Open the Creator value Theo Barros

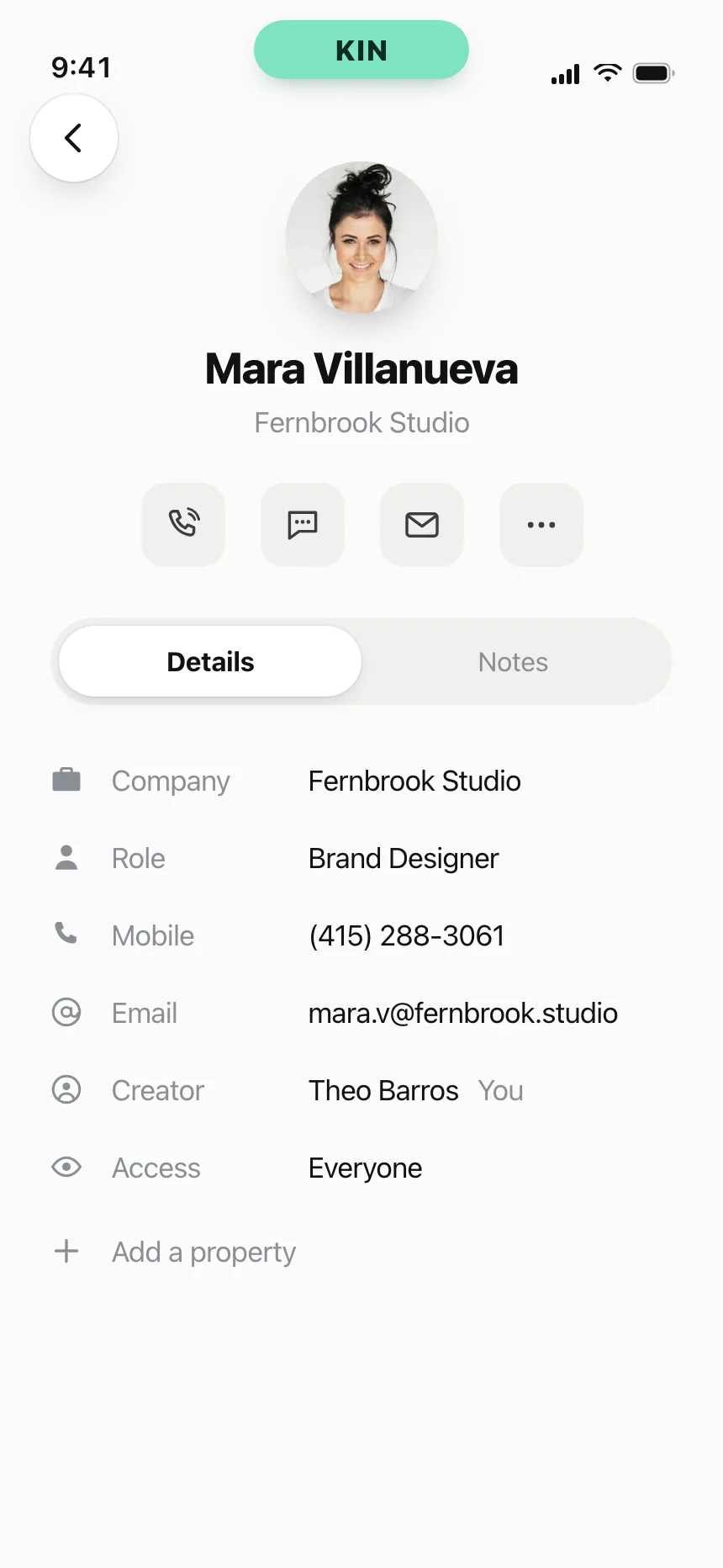383,1090
